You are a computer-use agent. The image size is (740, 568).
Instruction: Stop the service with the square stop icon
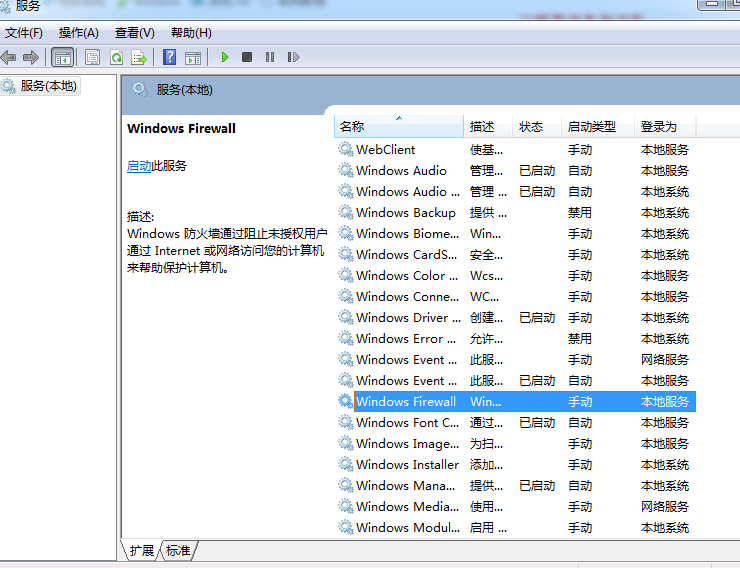click(x=247, y=57)
